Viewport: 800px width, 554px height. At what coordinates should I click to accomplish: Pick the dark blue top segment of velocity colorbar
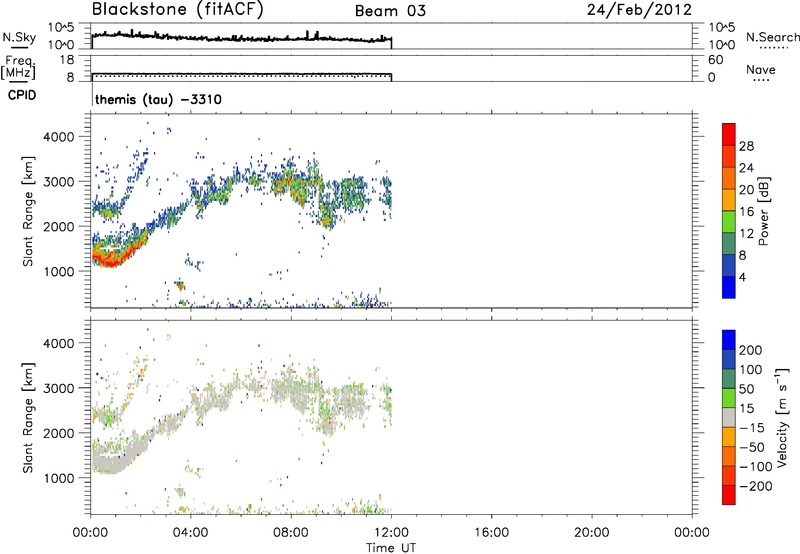coord(729,340)
